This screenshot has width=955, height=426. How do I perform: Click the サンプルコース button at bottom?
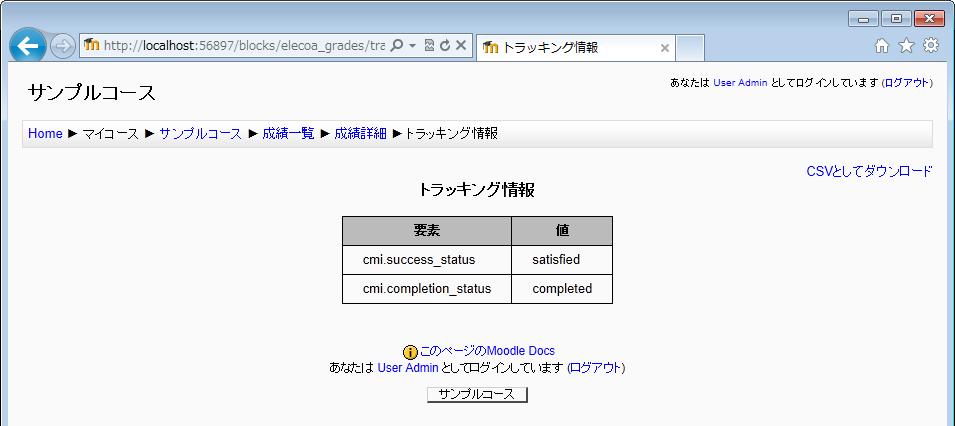pos(477,395)
